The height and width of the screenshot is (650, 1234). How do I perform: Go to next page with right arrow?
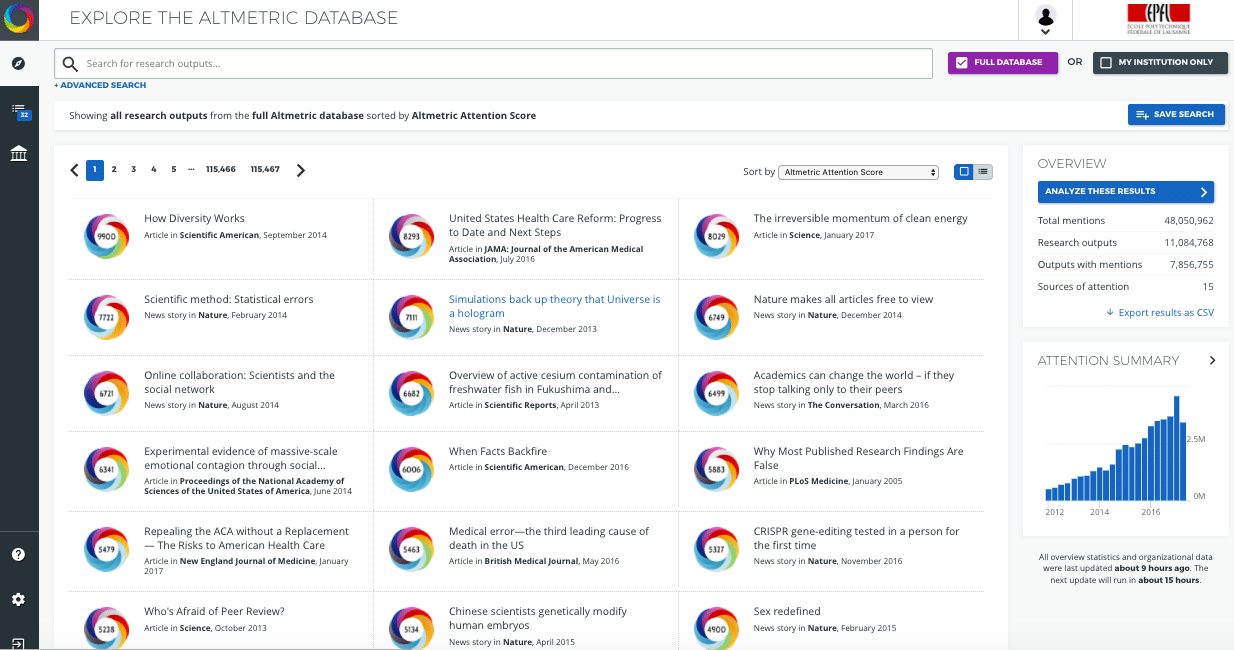(301, 170)
